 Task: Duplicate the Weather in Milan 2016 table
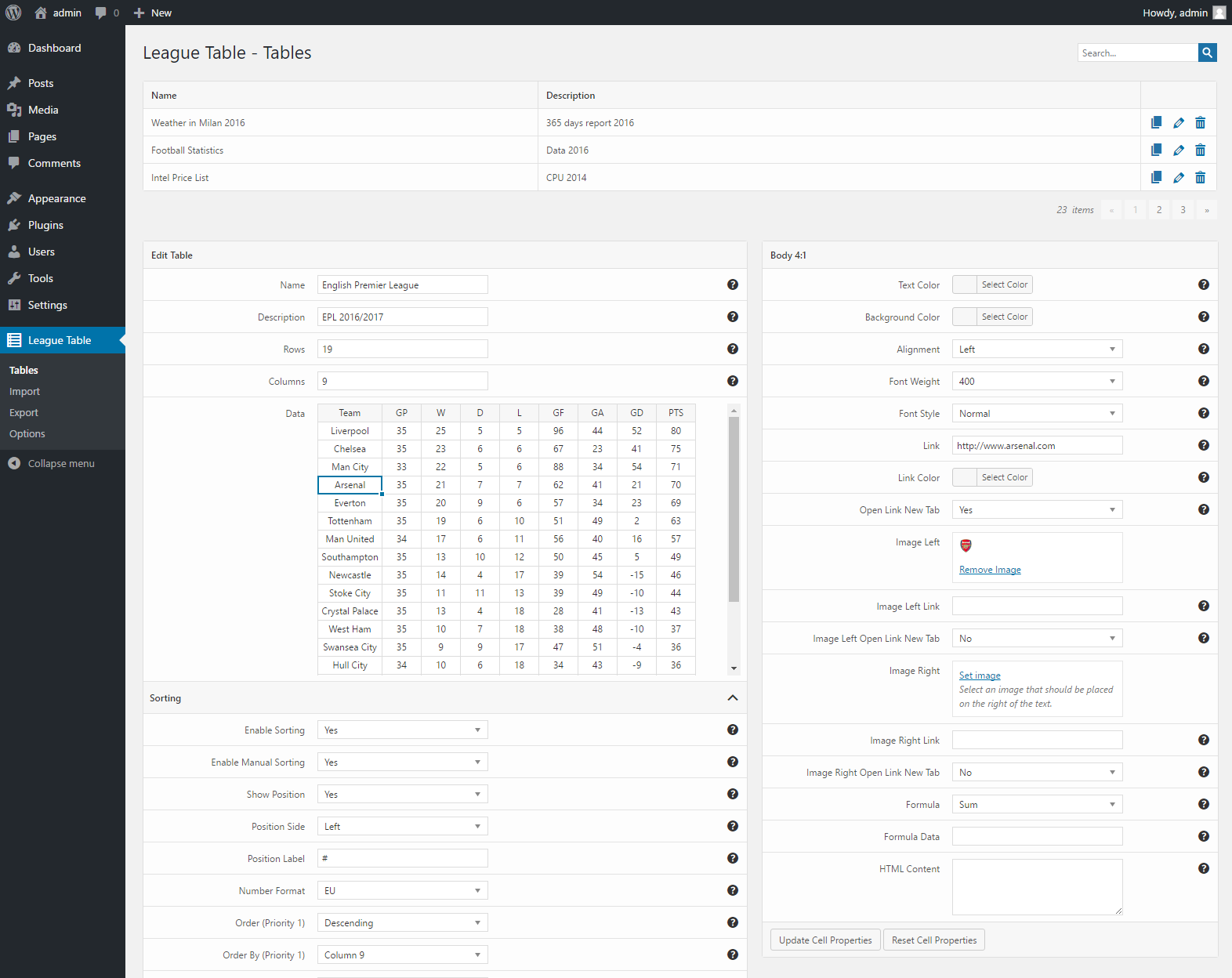1156,122
